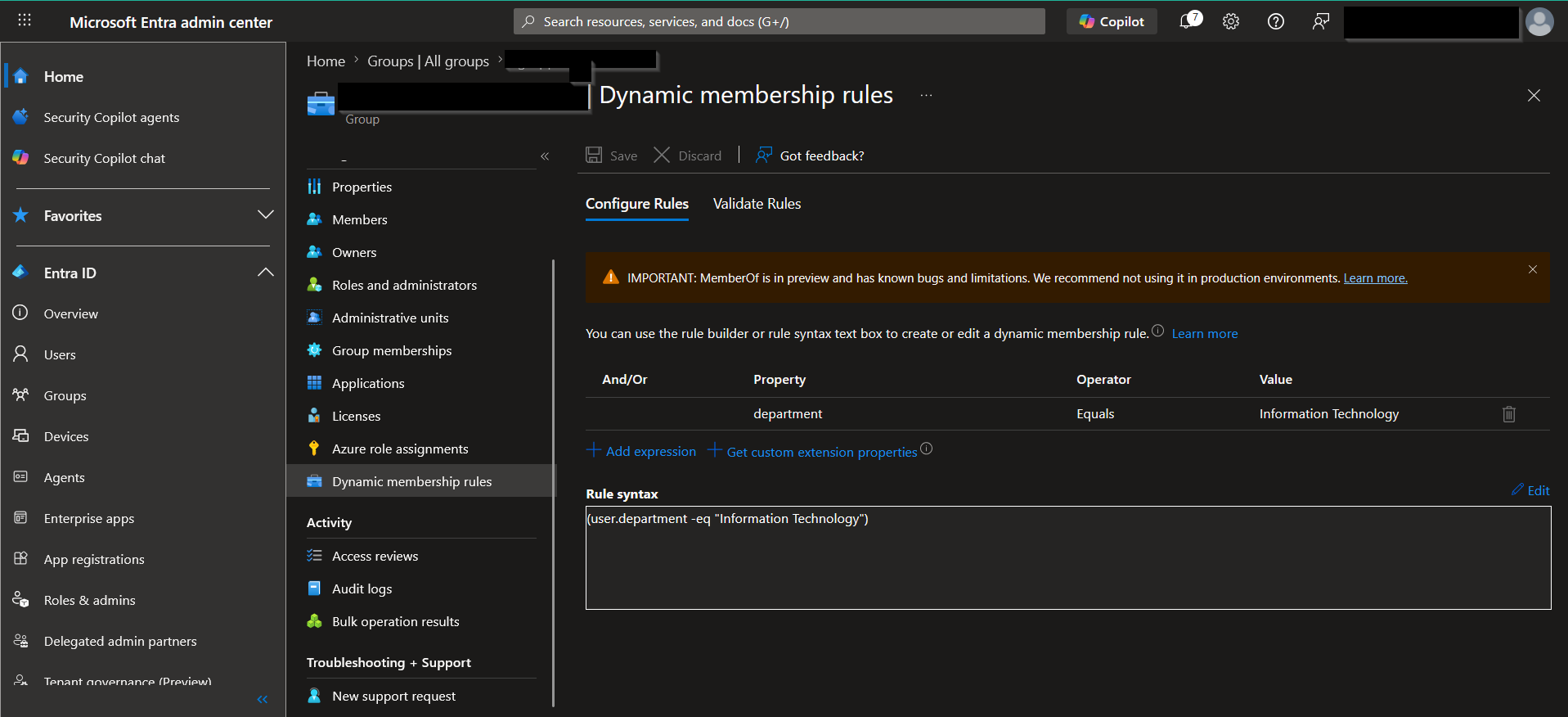Click custom extension properties info icon
Screen dimensions: 1568x717
point(927,449)
